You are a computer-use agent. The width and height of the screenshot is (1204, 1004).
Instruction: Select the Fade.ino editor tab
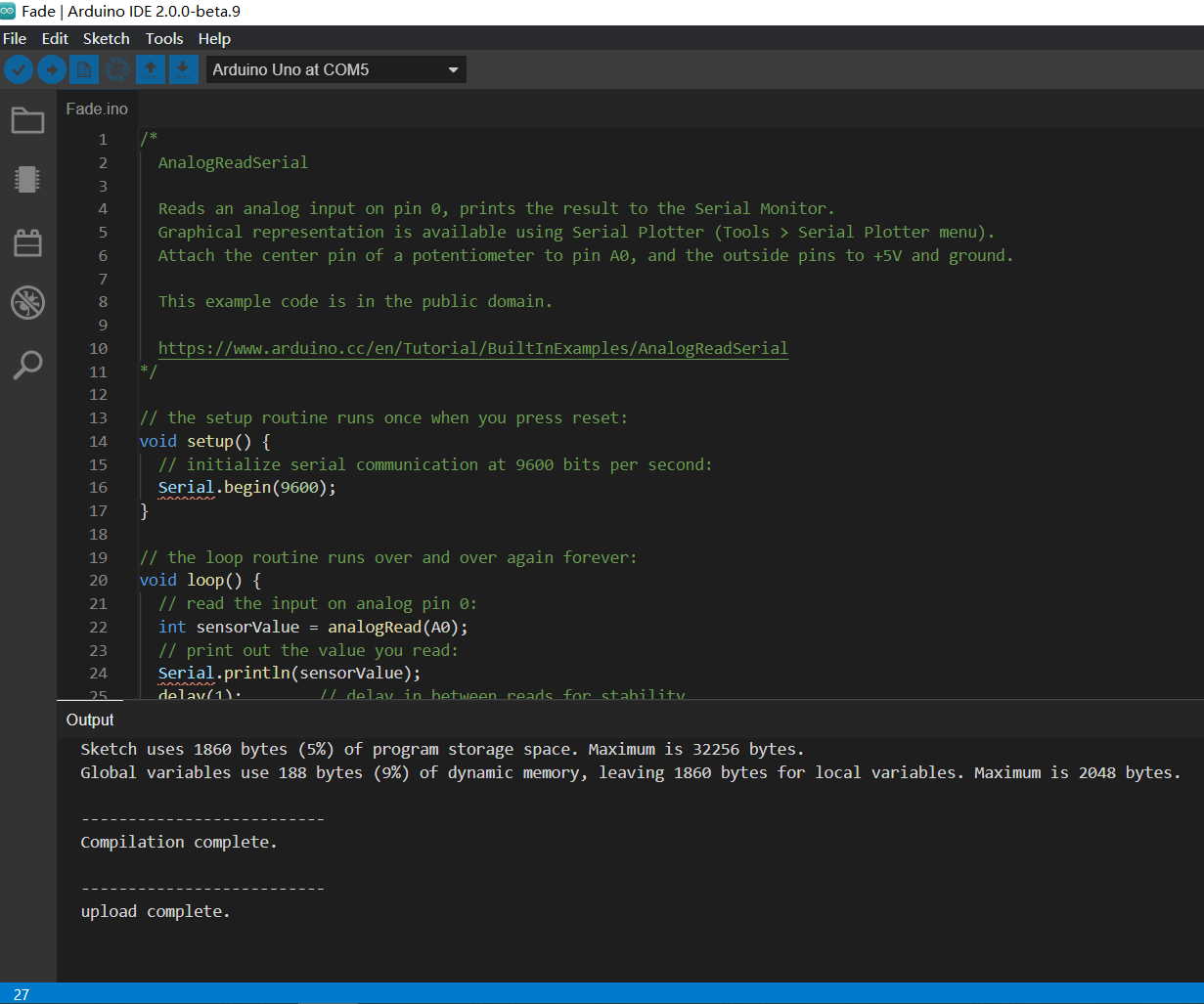click(x=97, y=109)
